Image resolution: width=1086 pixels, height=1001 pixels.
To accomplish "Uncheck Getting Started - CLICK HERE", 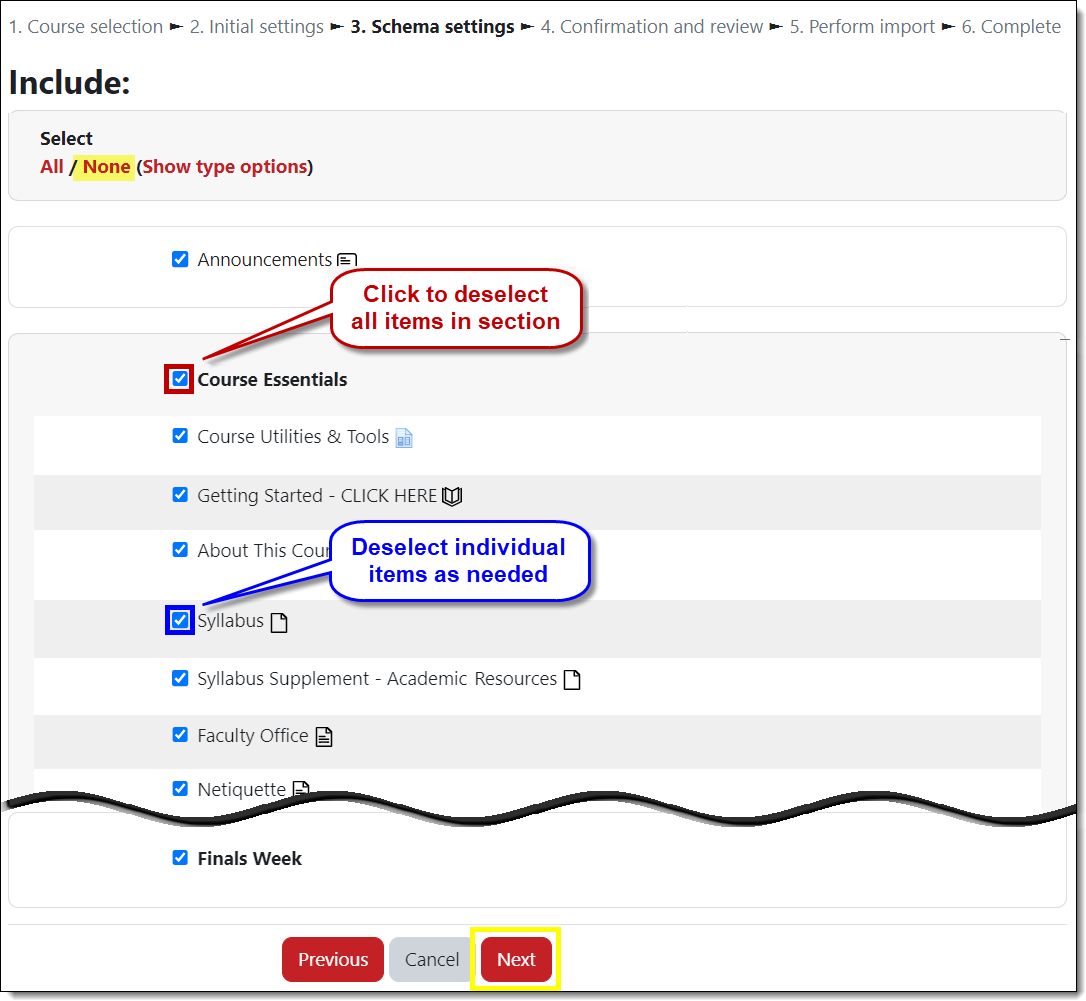I will tap(180, 495).
